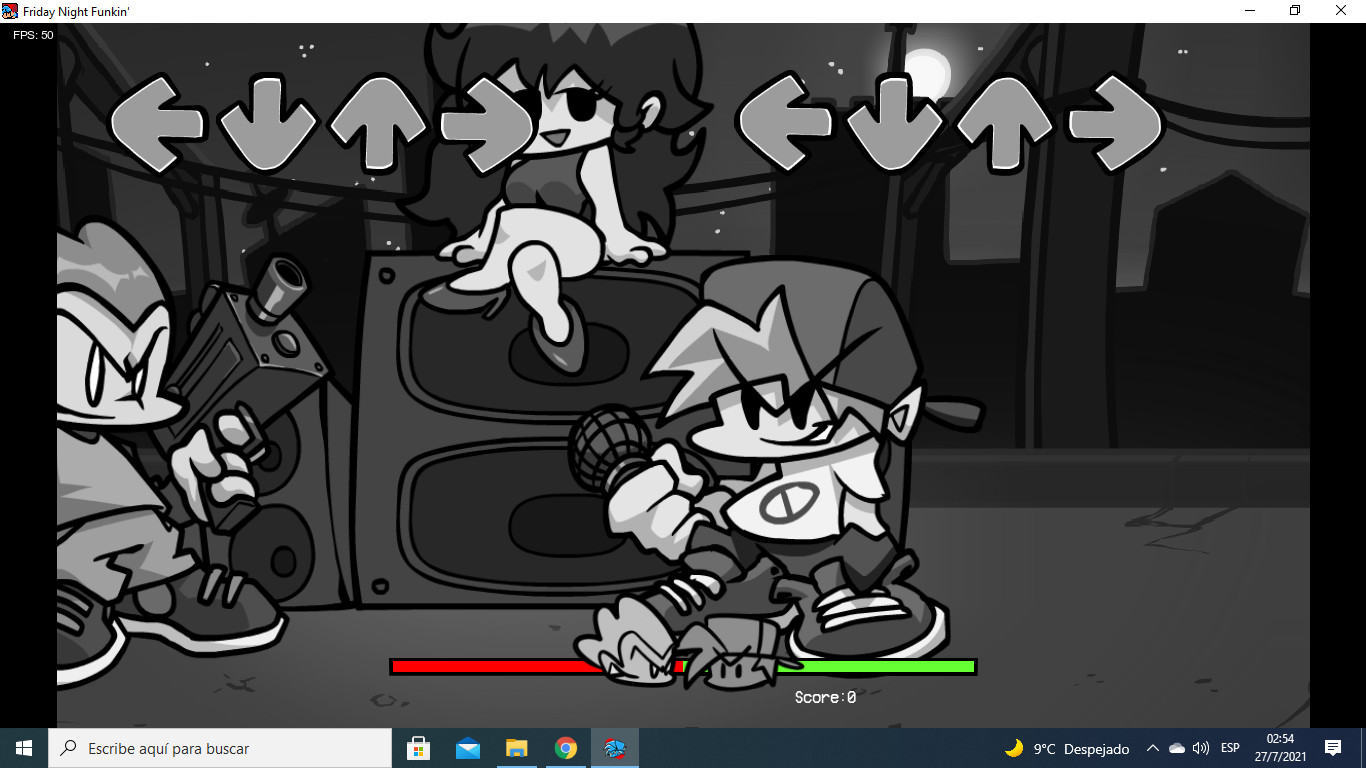Click the player's left arrow receptor

tap(784, 124)
